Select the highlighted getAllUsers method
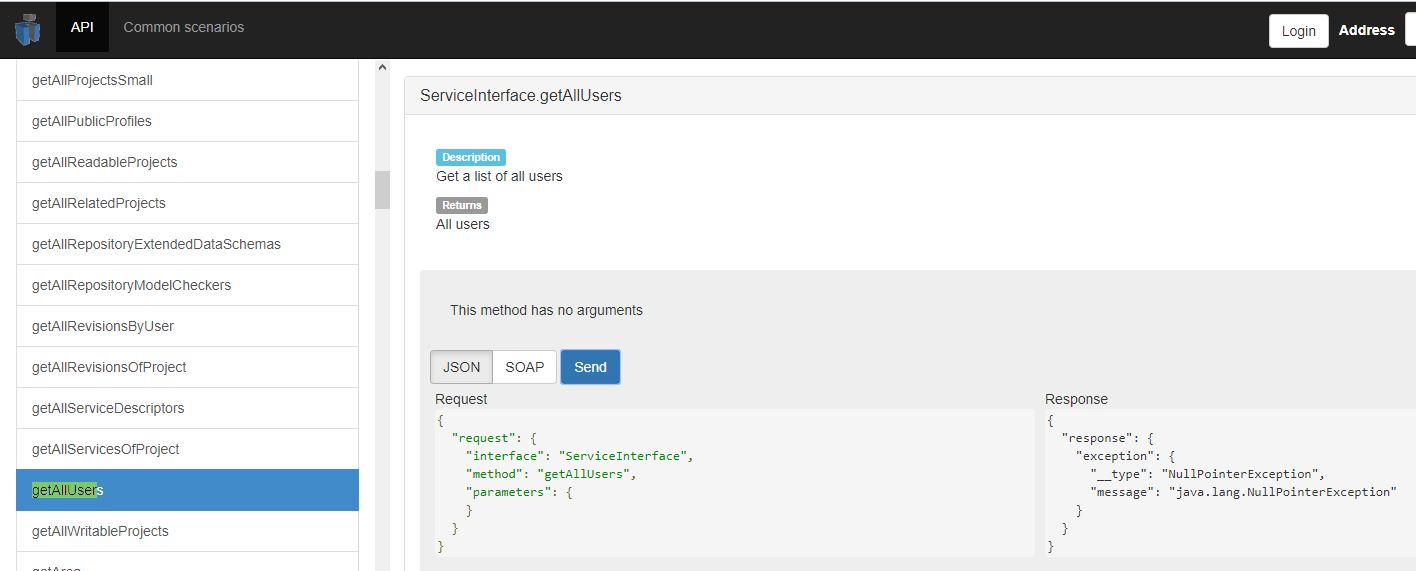Screen dimensions: 1416x571 coord(187,490)
